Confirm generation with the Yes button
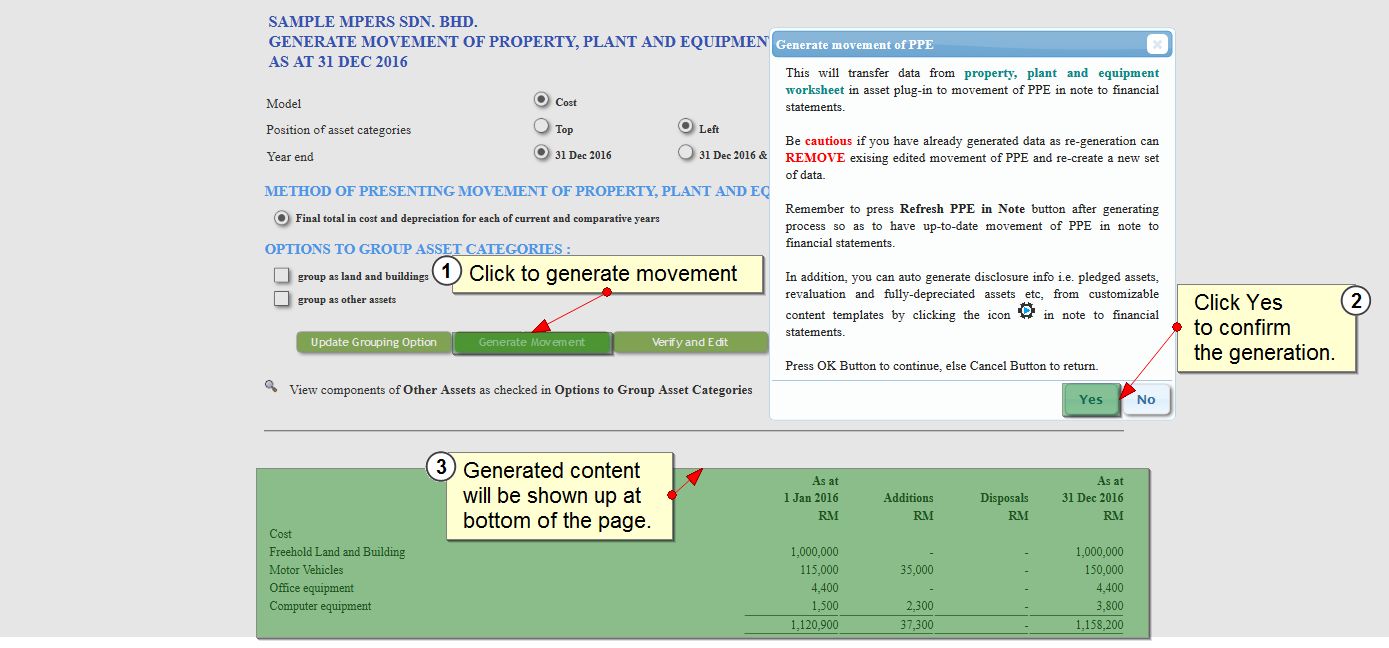This screenshot has height=648, width=1389. [1090, 399]
